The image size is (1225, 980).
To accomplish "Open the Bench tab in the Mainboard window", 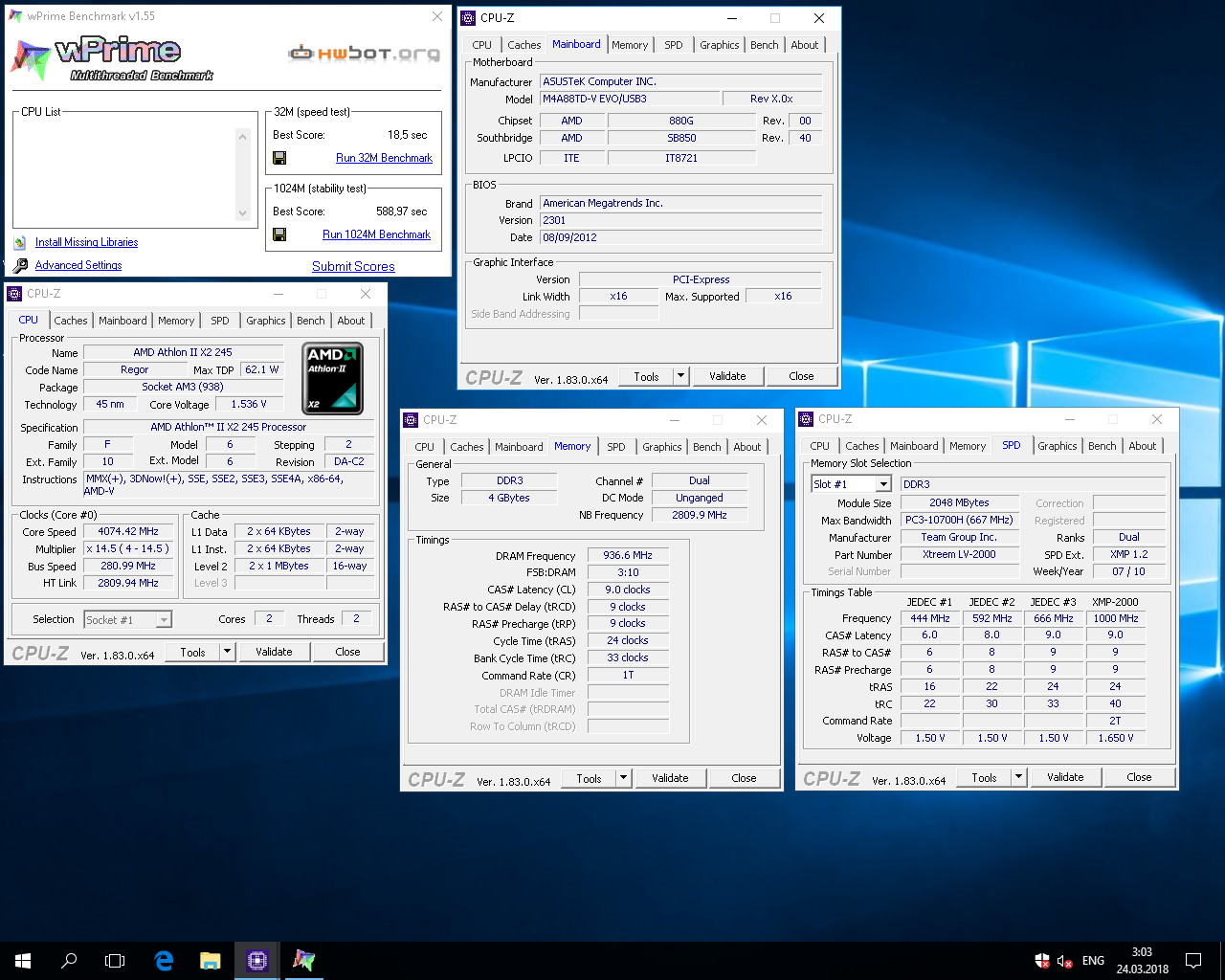I will 765,45.
